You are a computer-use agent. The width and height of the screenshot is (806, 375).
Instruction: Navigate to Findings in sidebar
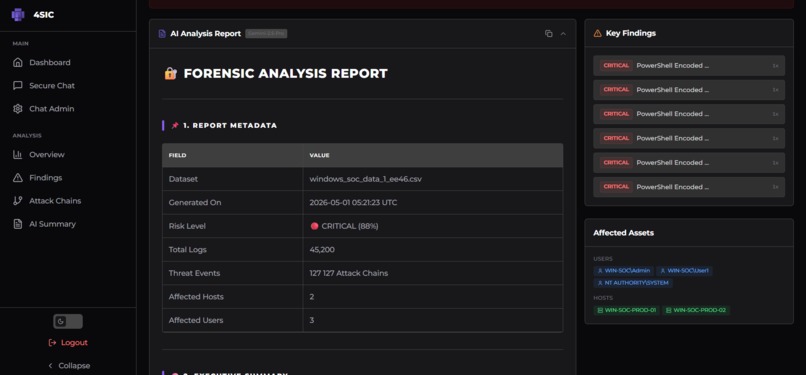click(x=37, y=178)
